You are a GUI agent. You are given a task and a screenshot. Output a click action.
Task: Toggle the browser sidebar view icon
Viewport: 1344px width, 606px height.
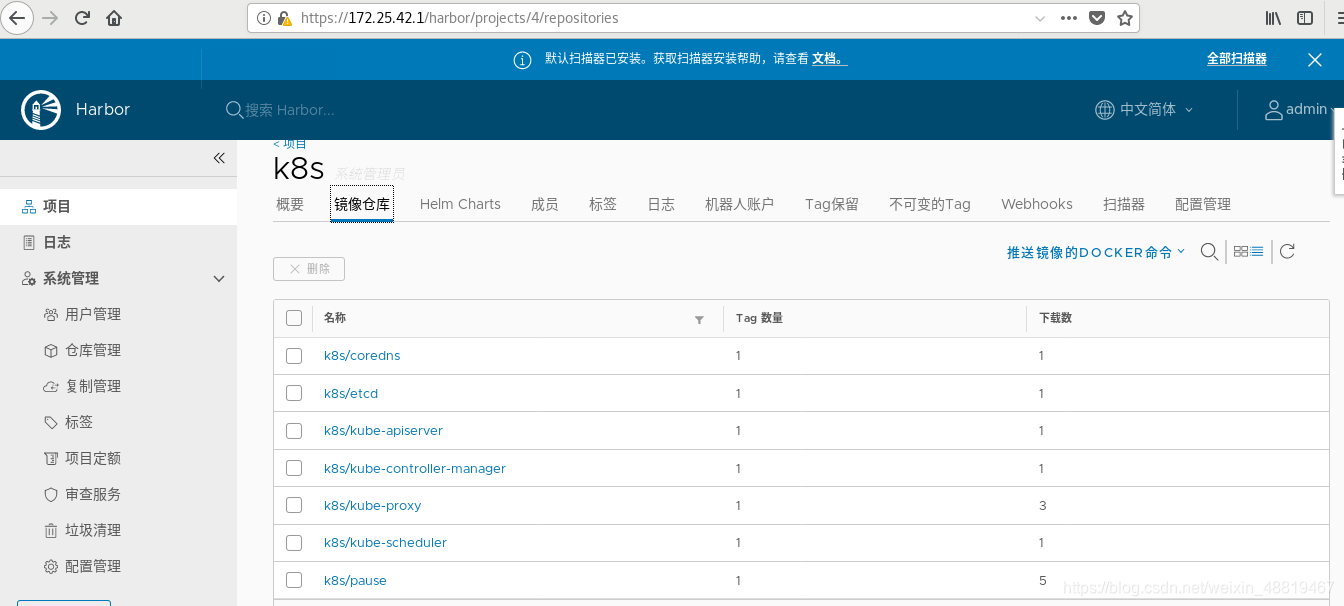pos(1305,18)
